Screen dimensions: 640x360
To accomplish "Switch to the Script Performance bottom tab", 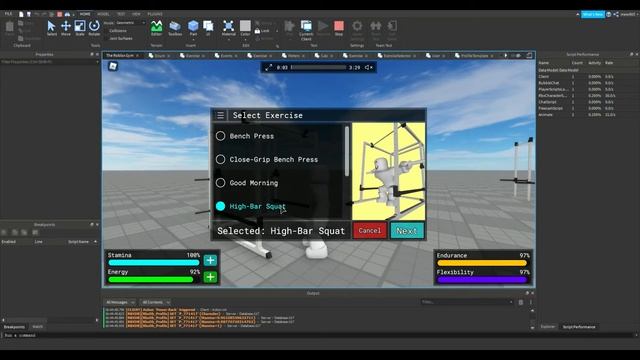I will 579,327.
